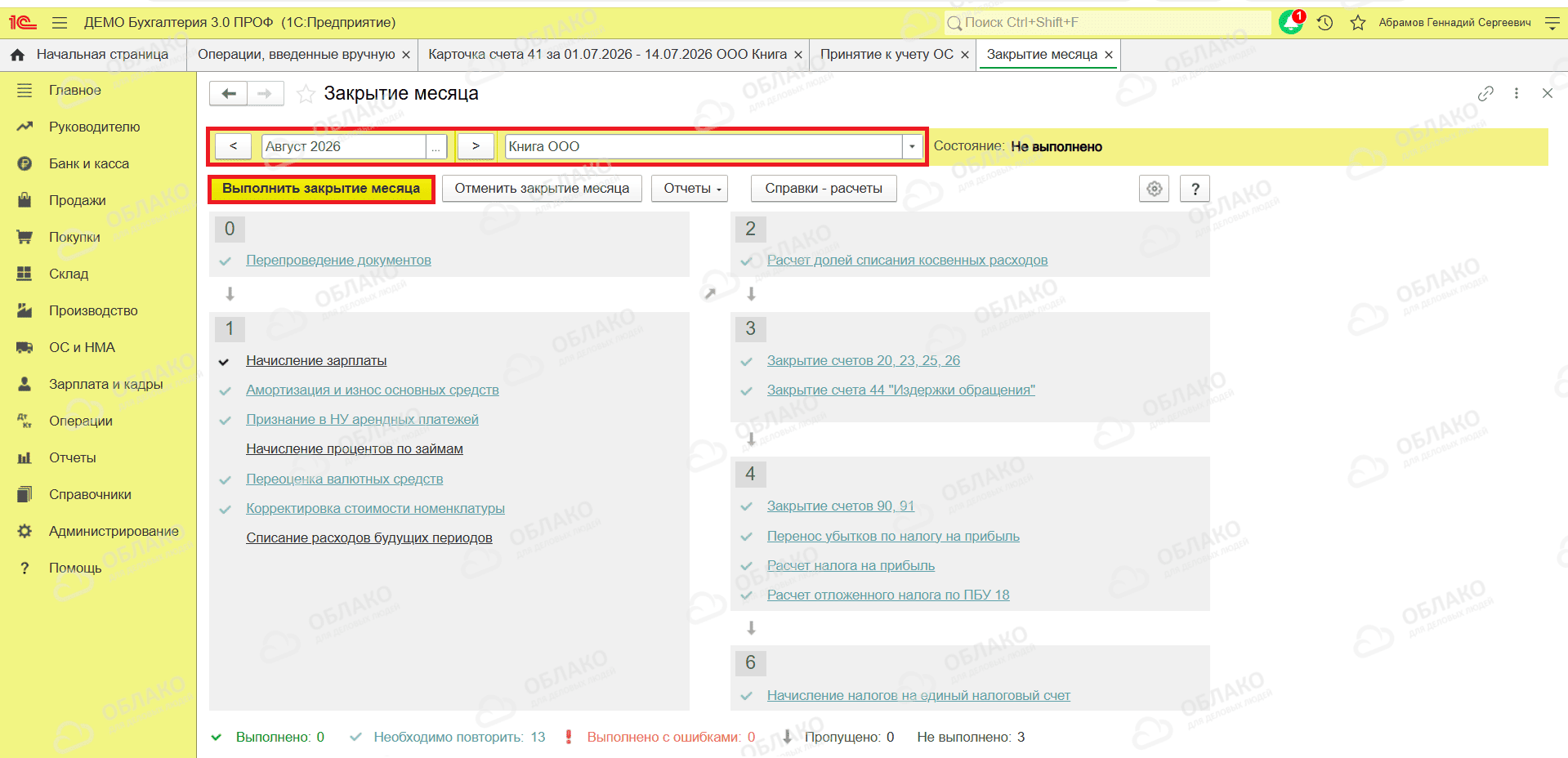Open Закрытие счетов 20, 23, 25, 26
1568x758 pixels.
tap(863, 361)
